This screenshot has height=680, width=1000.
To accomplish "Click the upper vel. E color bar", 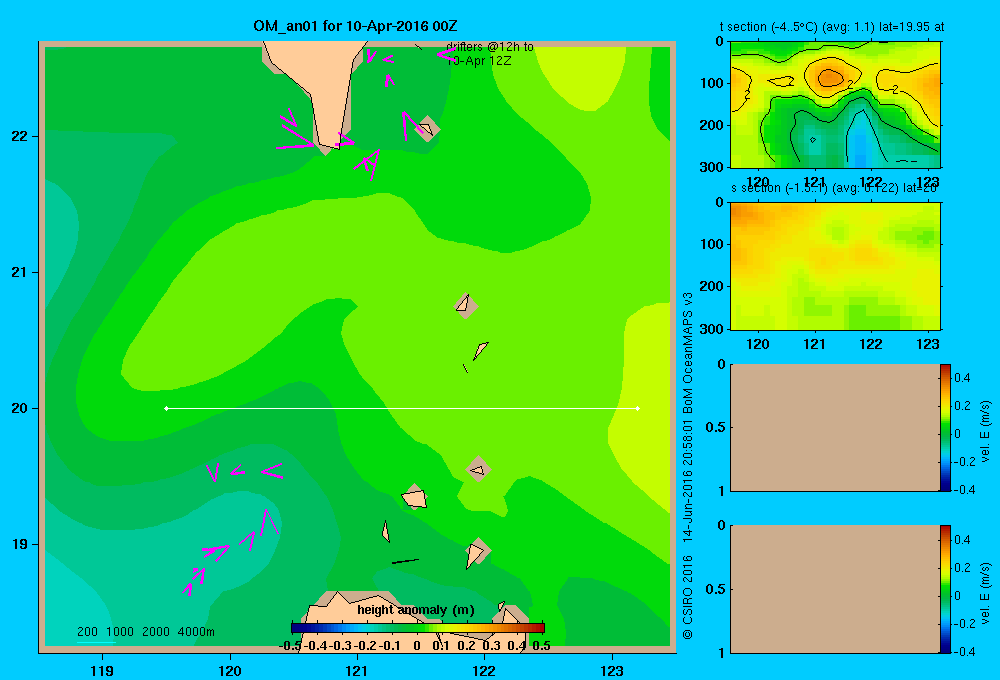I will pyautogui.click(x=945, y=427).
